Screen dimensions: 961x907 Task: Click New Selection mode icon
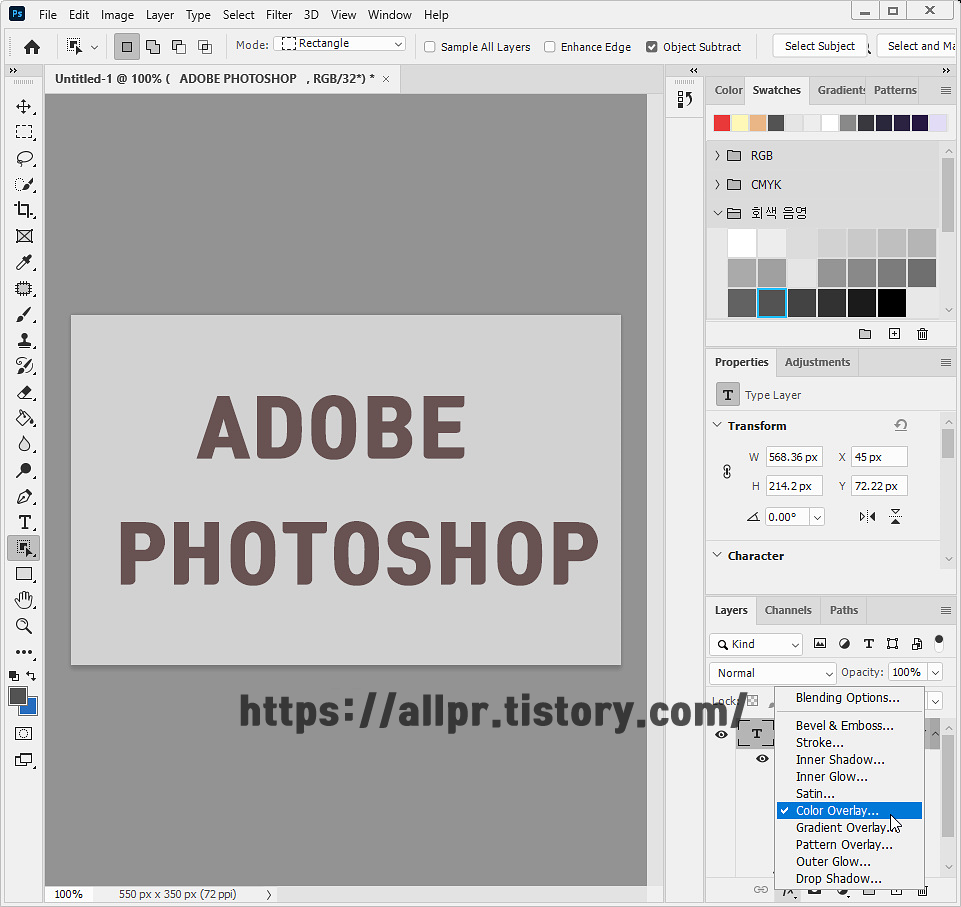[x=127, y=47]
